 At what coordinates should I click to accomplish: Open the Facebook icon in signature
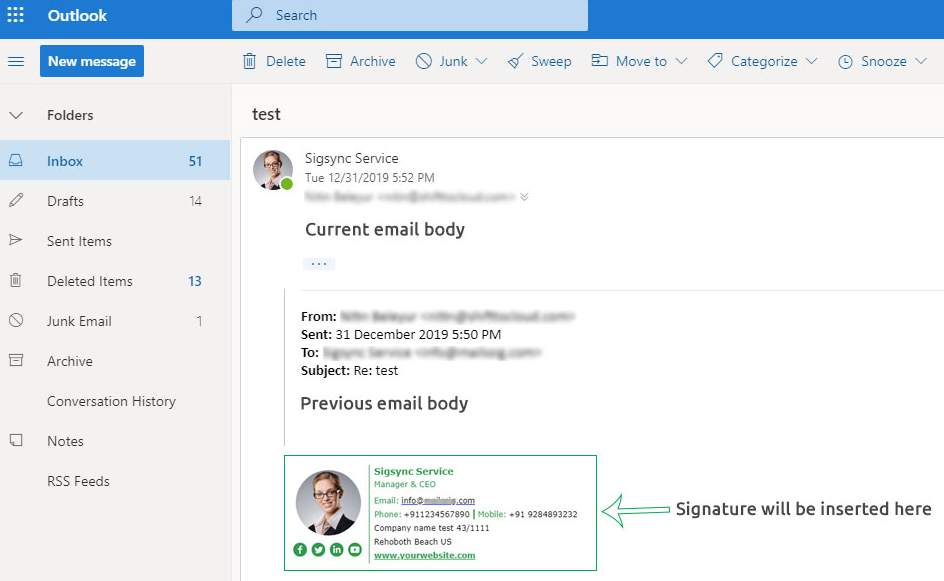[x=300, y=549]
